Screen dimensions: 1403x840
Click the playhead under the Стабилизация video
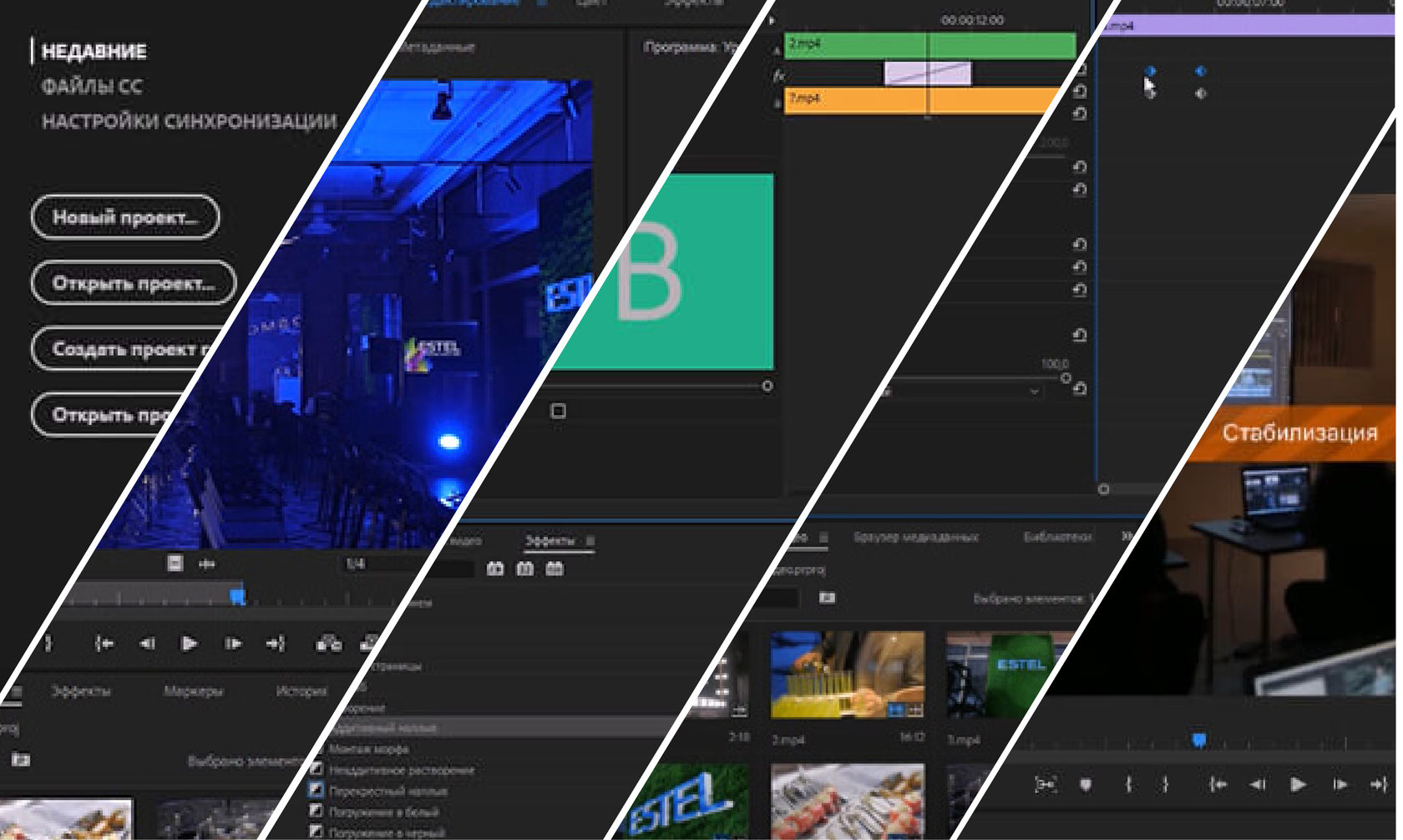[1199, 740]
